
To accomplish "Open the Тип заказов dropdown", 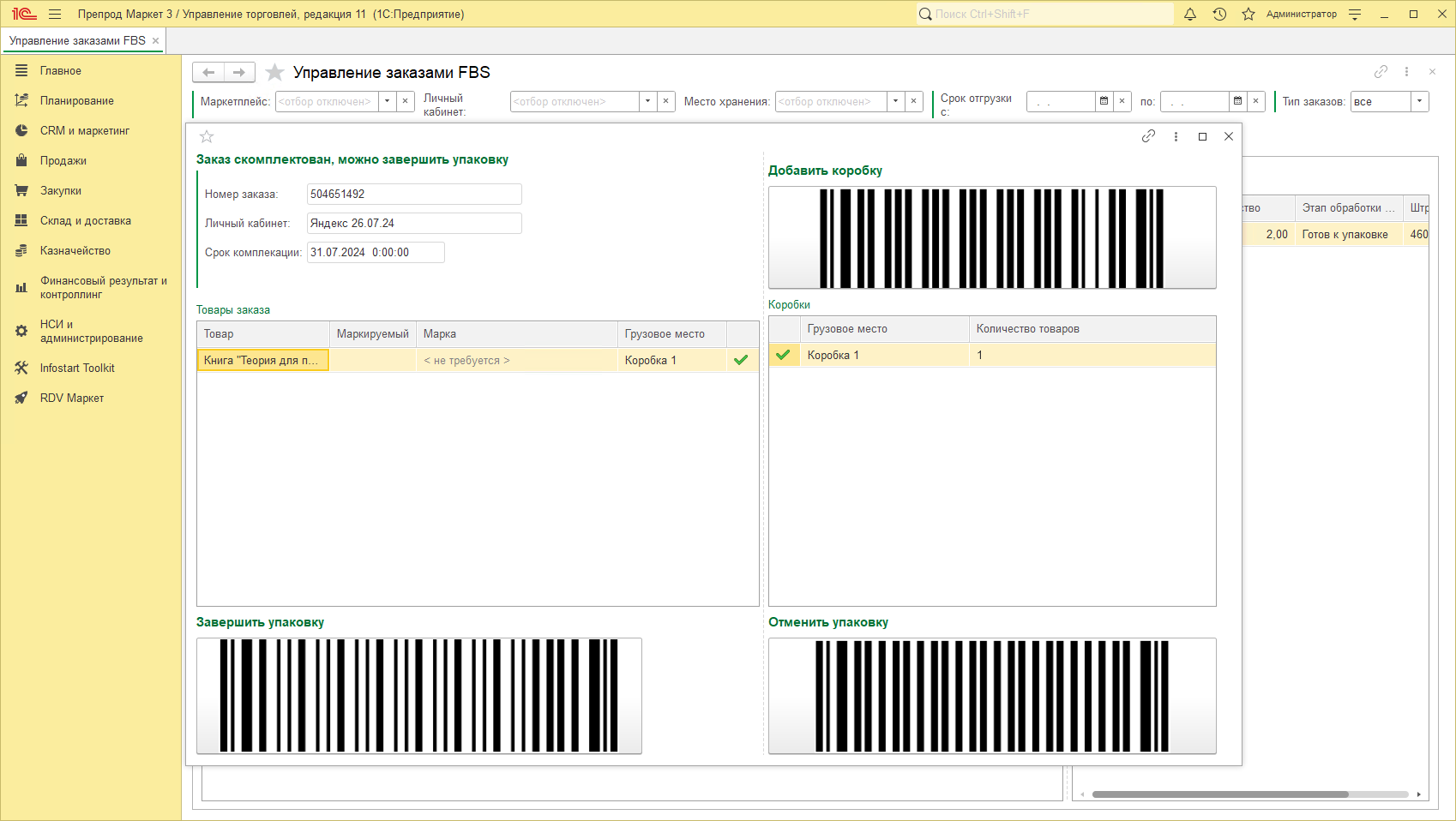I will point(1419,101).
